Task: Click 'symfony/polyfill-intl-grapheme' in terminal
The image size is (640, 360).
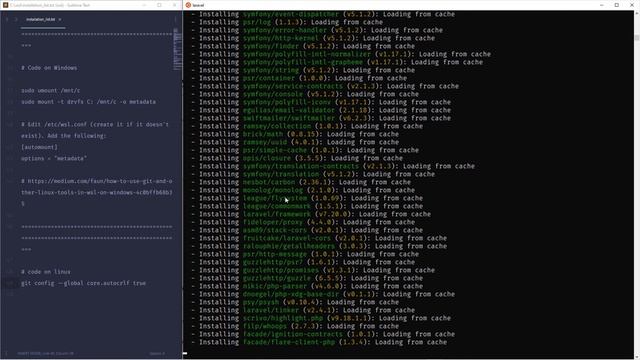Action: (303, 62)
